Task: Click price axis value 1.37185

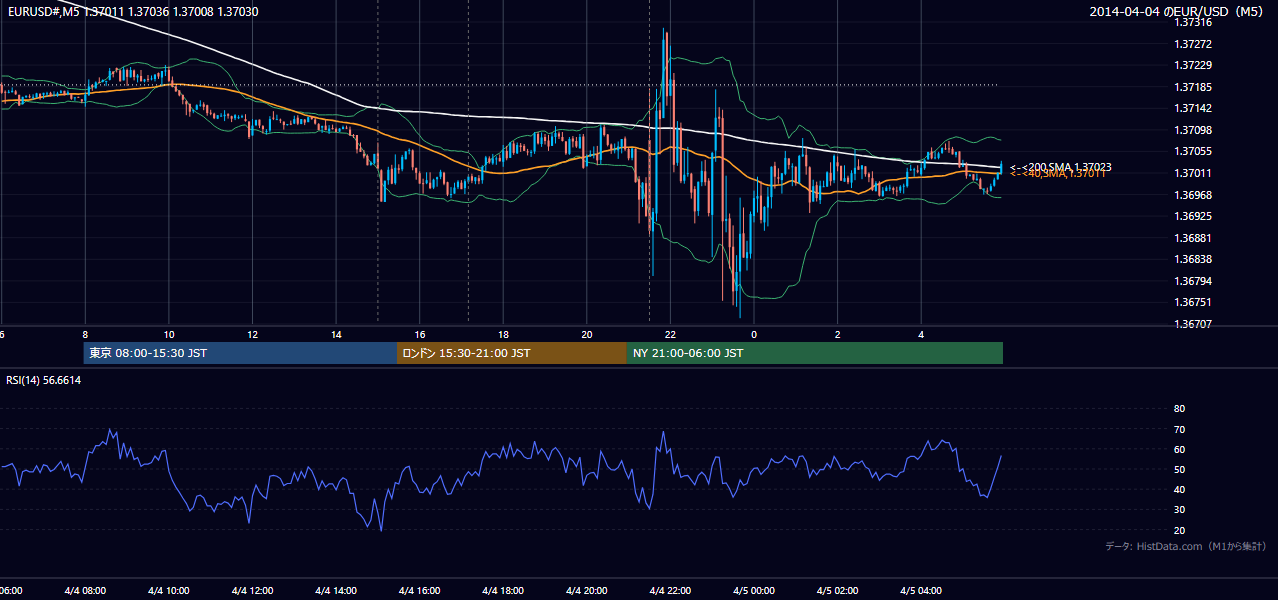Action: (1194, 87)
